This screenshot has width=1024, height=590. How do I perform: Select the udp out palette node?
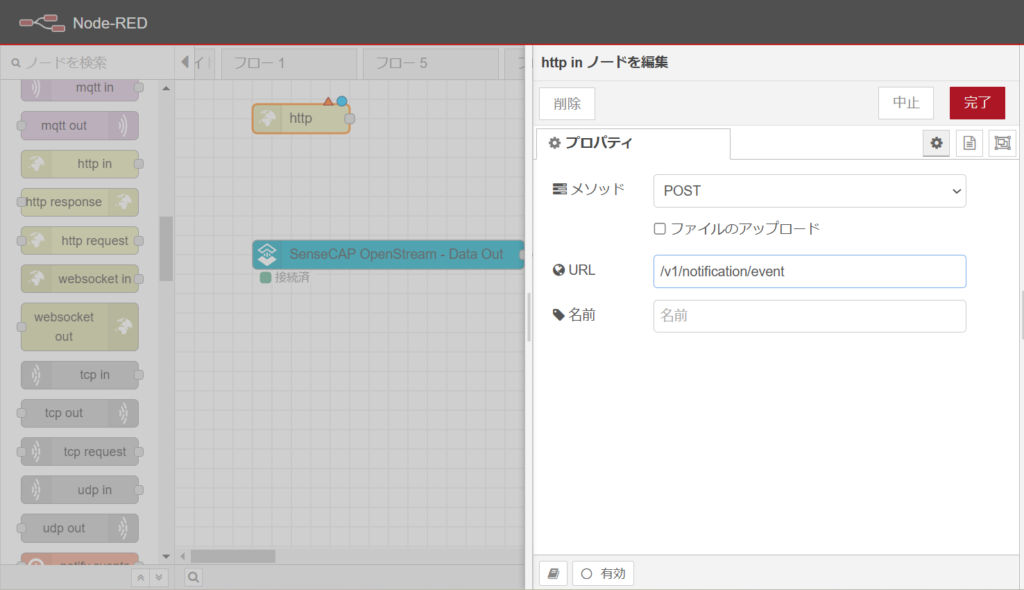tap(80, 528)
